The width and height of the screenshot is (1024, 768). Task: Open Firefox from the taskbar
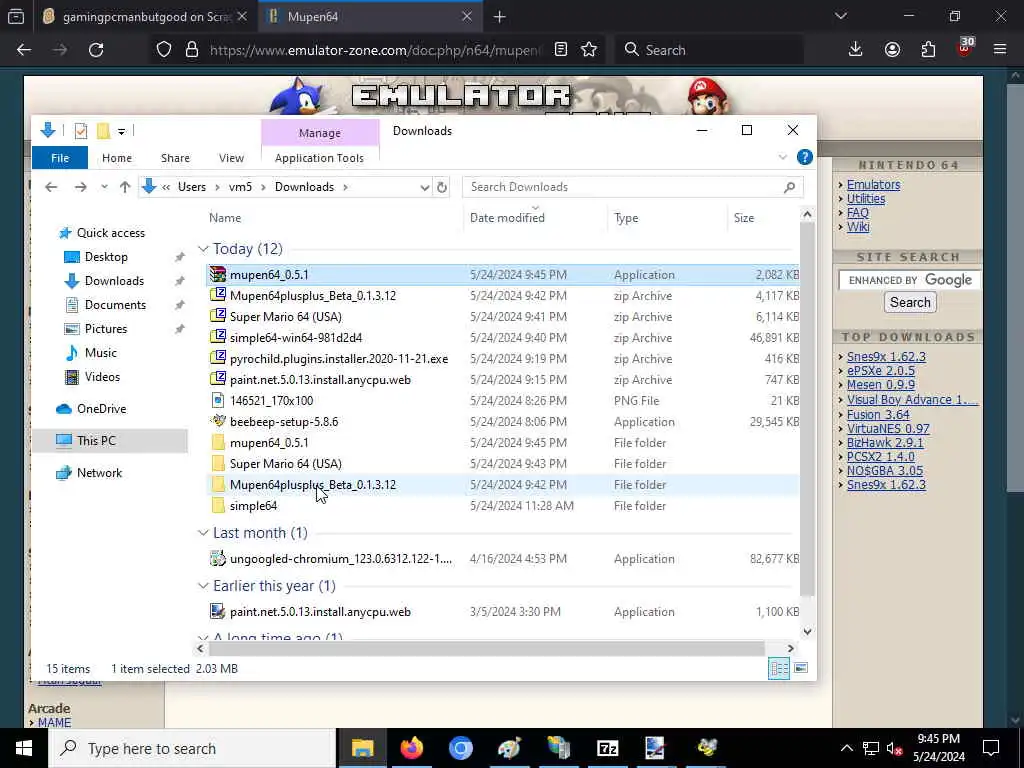pyautogui.click(x=411, y=748)
